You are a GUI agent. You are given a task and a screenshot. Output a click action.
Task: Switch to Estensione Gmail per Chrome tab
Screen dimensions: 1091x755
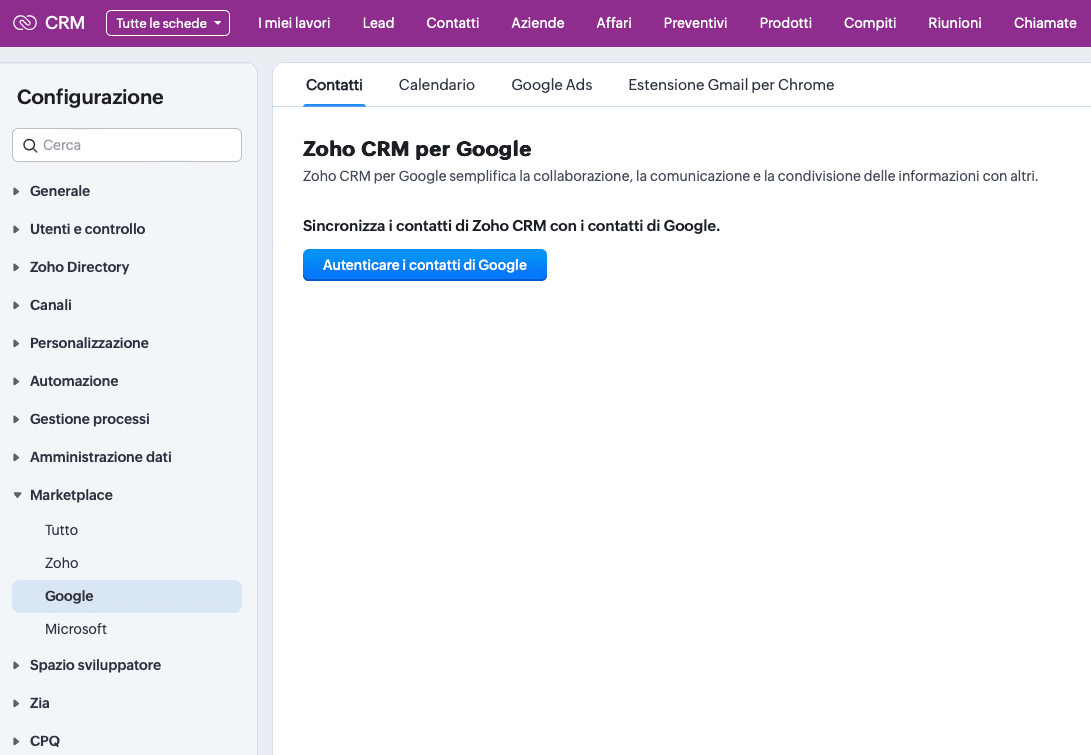pos(731,85)
